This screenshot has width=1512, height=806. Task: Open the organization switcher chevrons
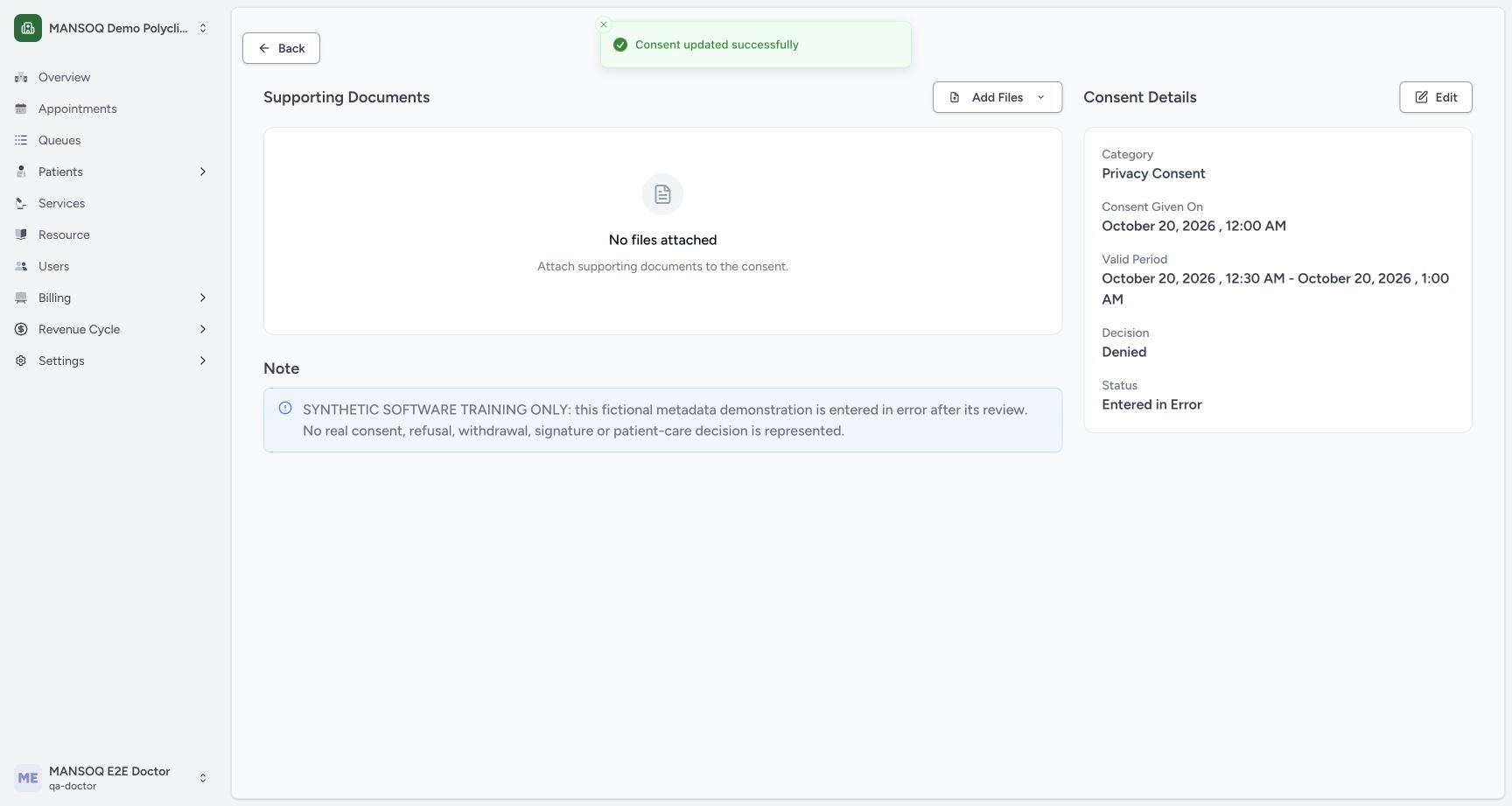click(203, 28)
